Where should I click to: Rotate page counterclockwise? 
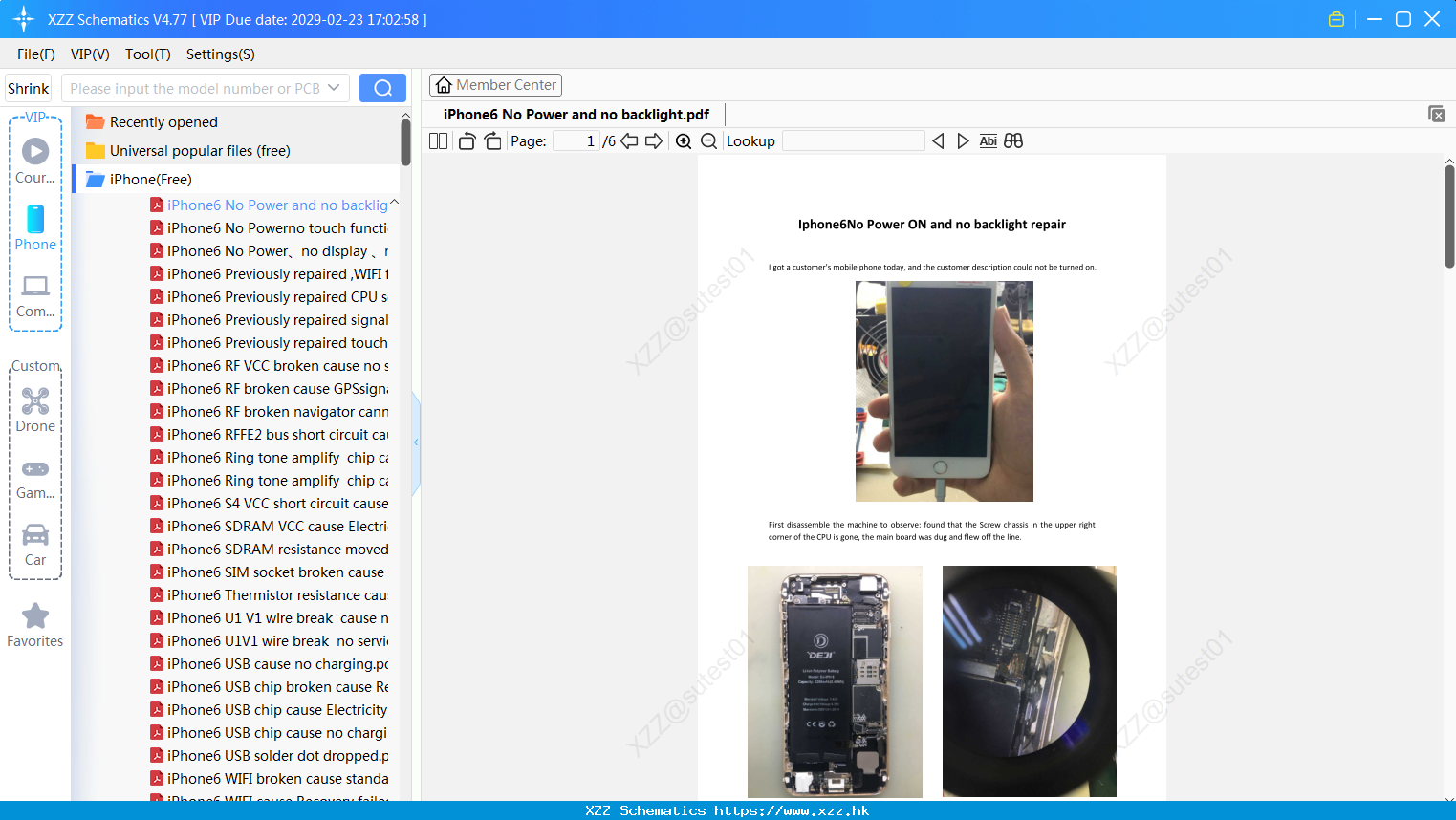(467, 141)
